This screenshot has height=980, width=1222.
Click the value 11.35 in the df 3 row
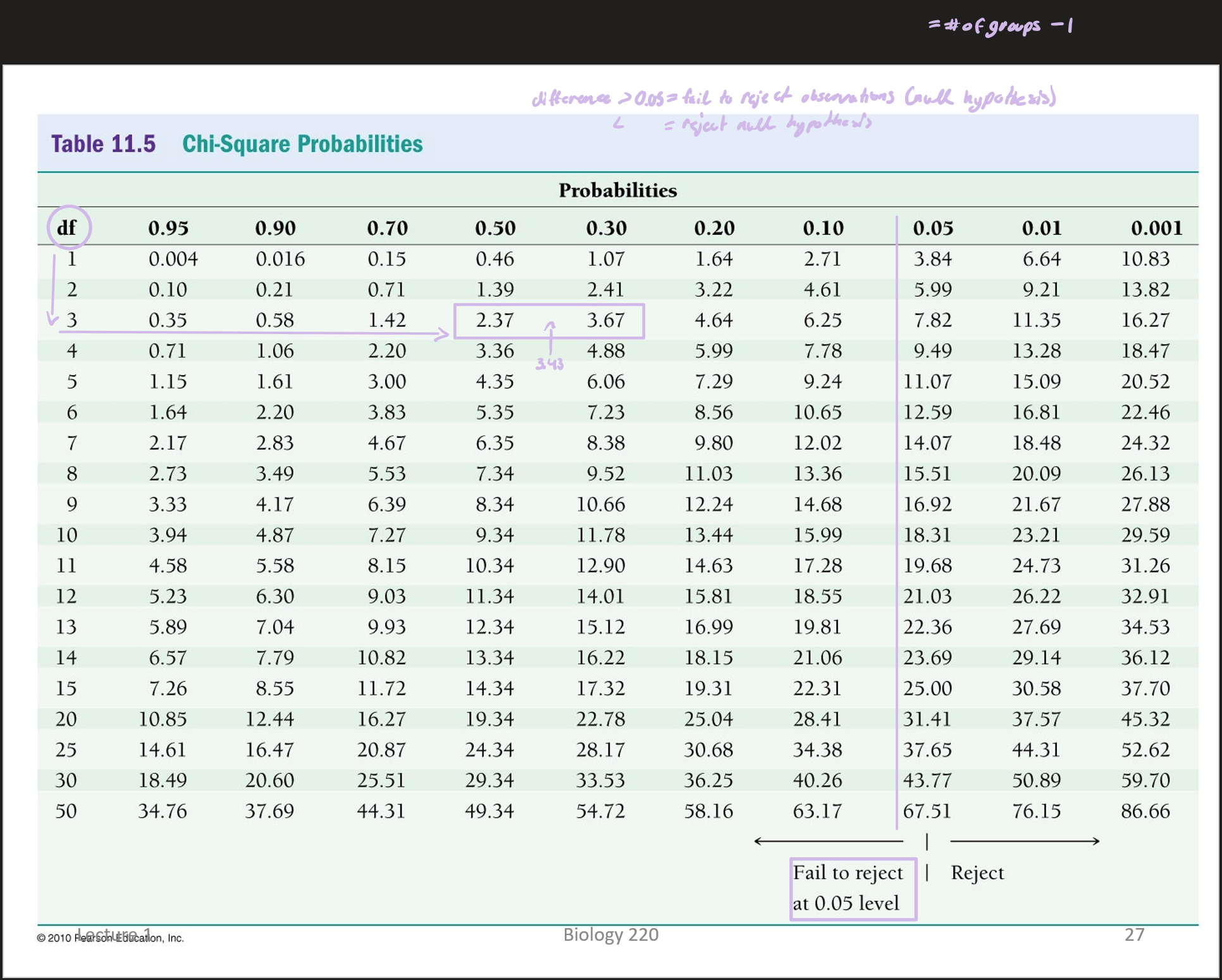[1037, 320]
